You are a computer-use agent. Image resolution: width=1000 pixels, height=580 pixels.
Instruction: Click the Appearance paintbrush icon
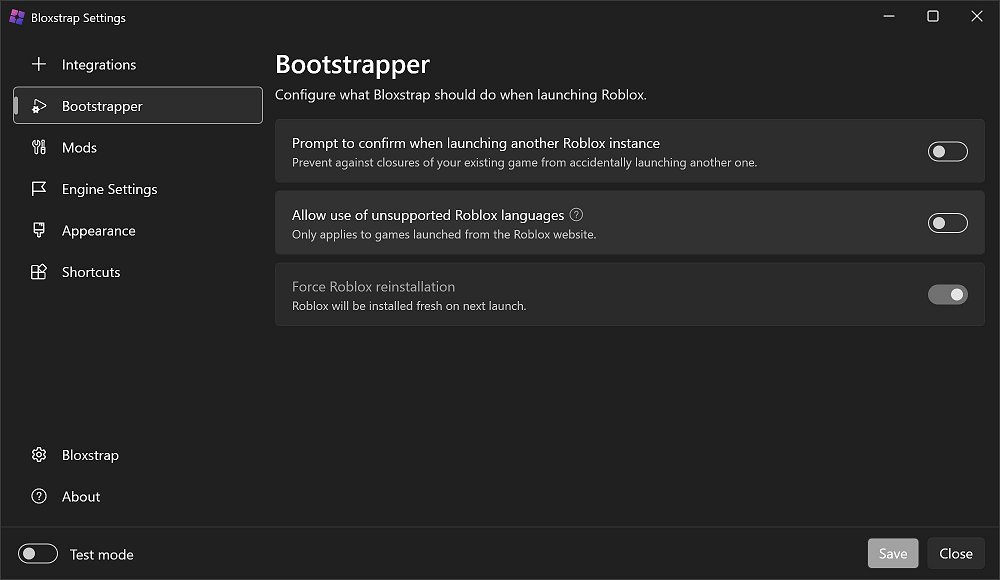39,231
